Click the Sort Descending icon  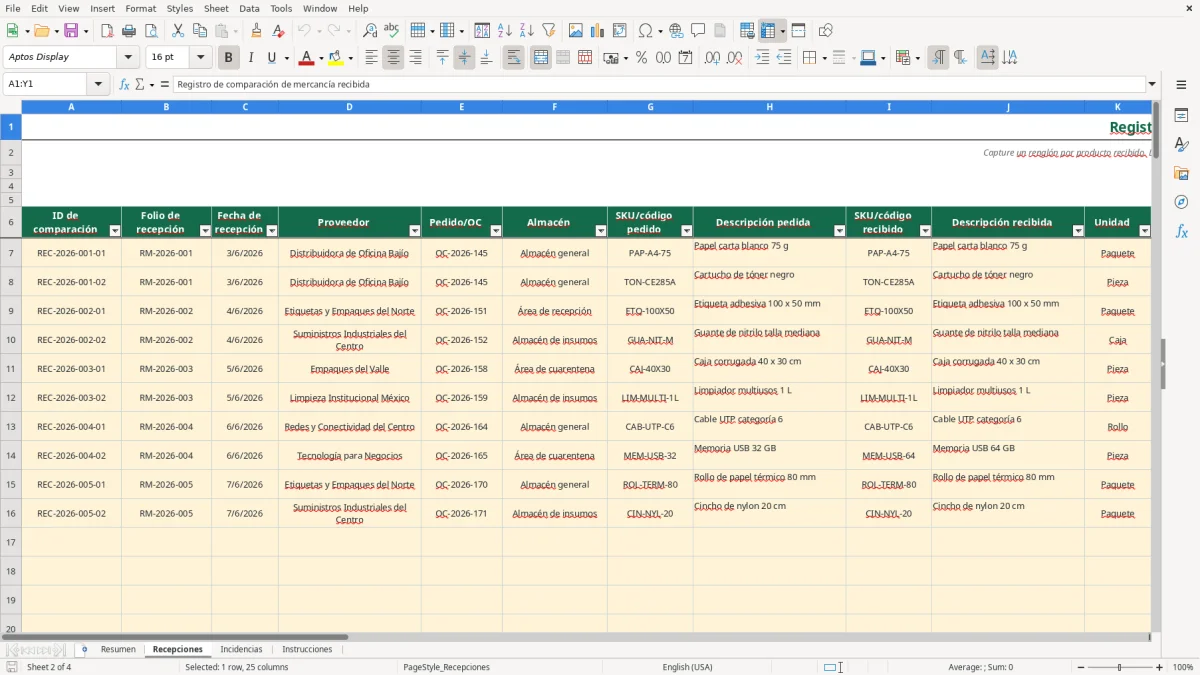point(526,31)
